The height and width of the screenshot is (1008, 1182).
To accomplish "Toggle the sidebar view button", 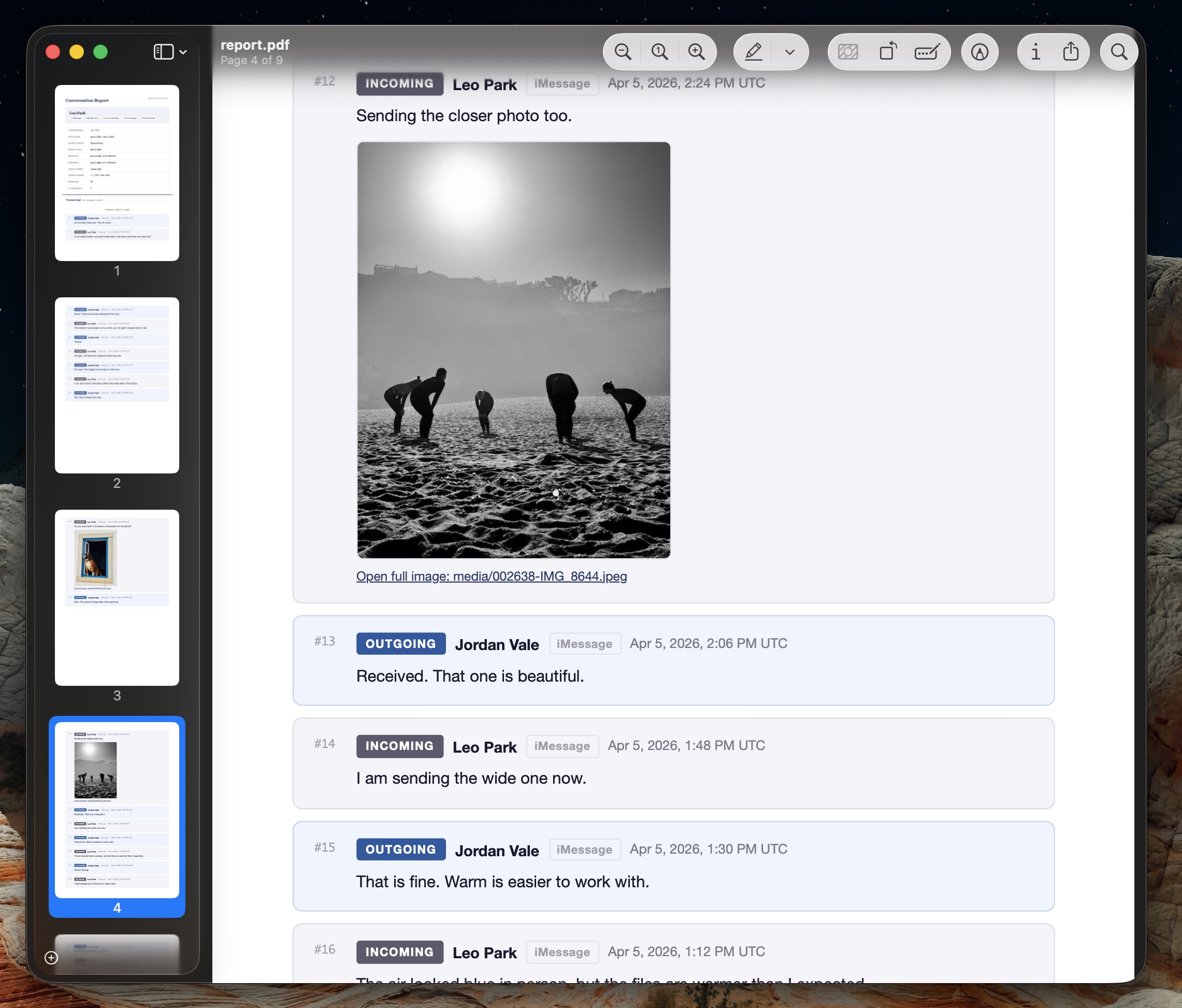I will pyautogui.click(x=163, y=52).
